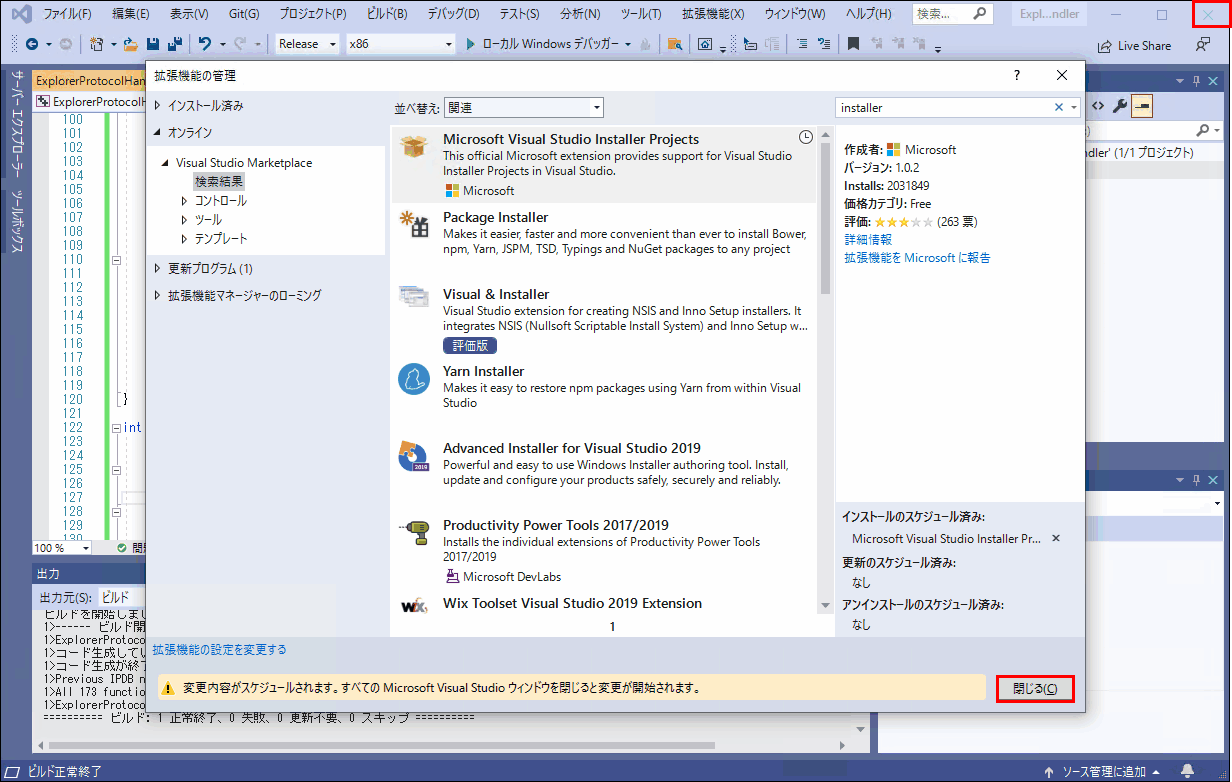Open the Git(G) menu
The width and height of the screenshot is (1232, 782).
[243, 14]
